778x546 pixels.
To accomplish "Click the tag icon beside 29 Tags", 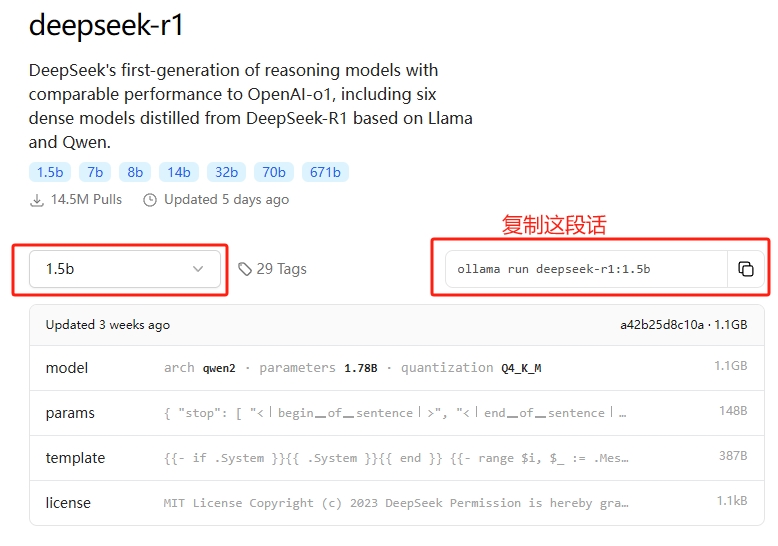I will (x=245, y=269).
